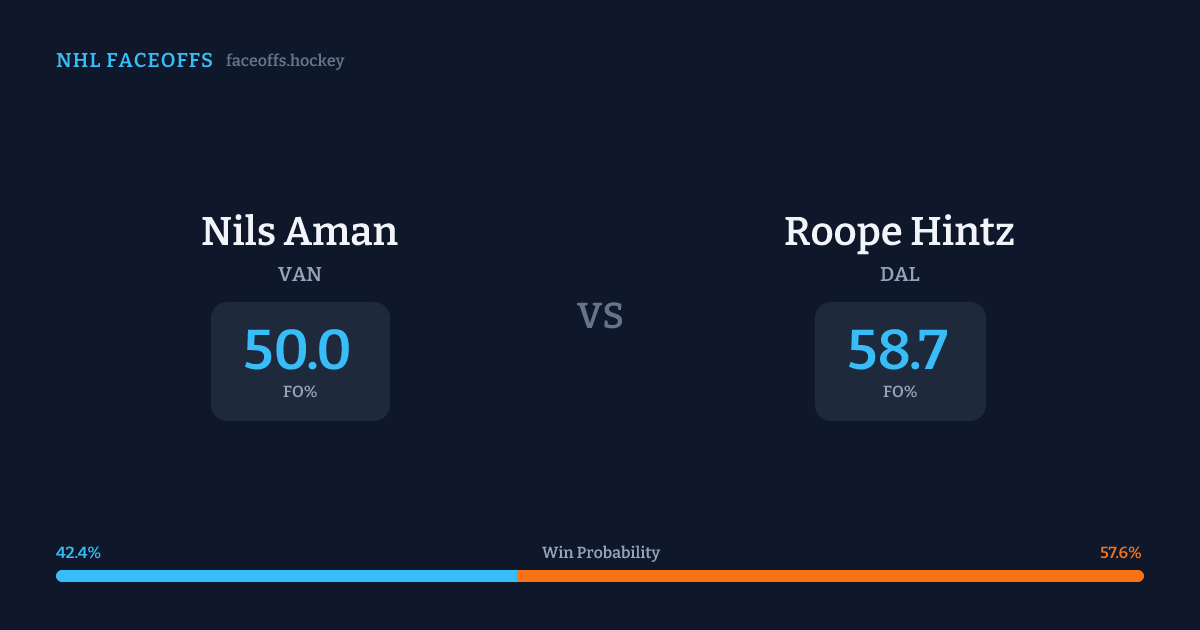Click the 50.0 faceoff percentage number
1200x630 pixels.
pos(297,350)
